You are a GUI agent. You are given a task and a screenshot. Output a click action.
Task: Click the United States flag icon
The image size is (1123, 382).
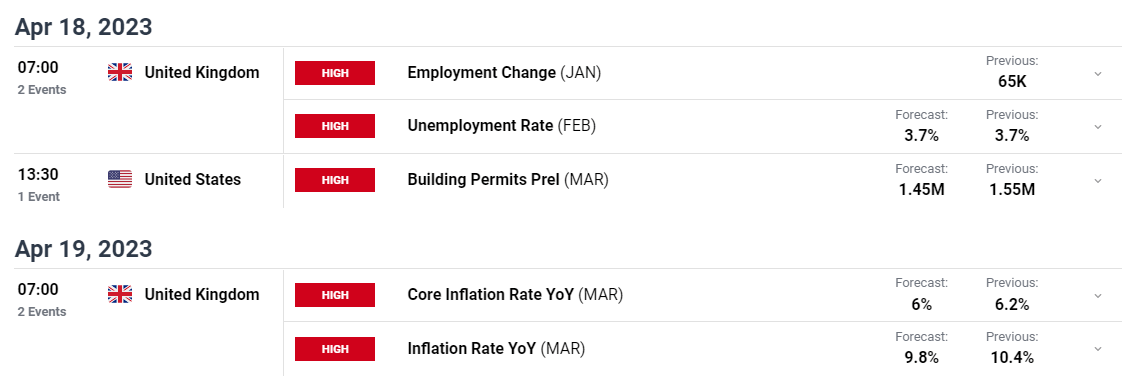click(120, 179)
